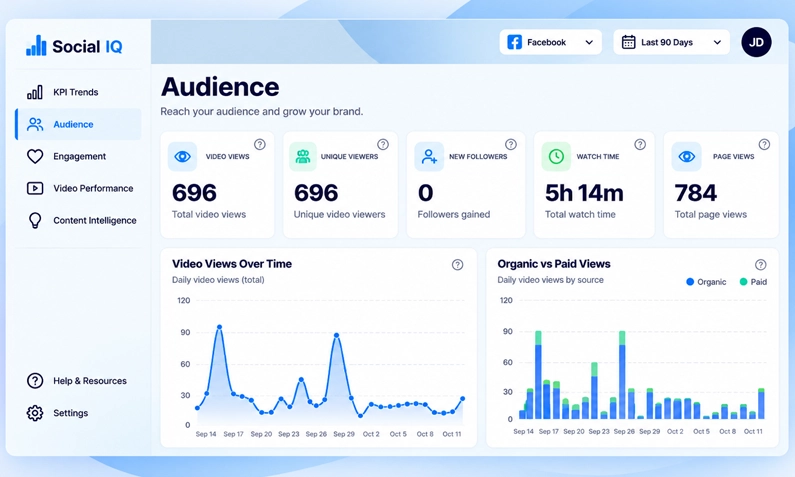
Task: Expand the Last 90 Days dropdown arrow
Action: point(717,43)
